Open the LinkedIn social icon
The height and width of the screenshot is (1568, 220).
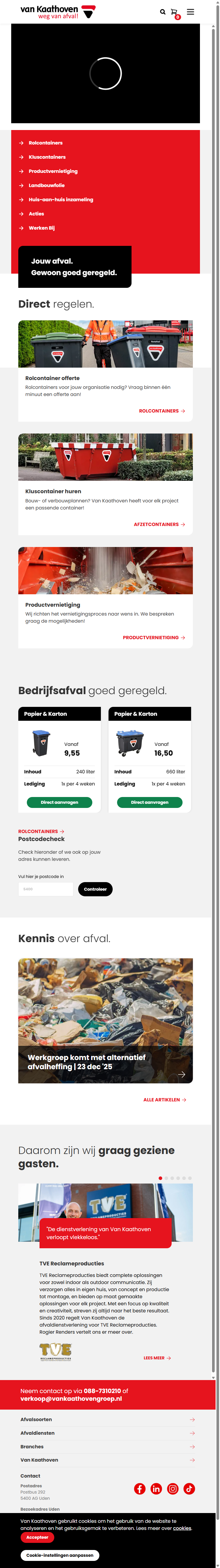pyautogui.click(x=156, y=1488)
